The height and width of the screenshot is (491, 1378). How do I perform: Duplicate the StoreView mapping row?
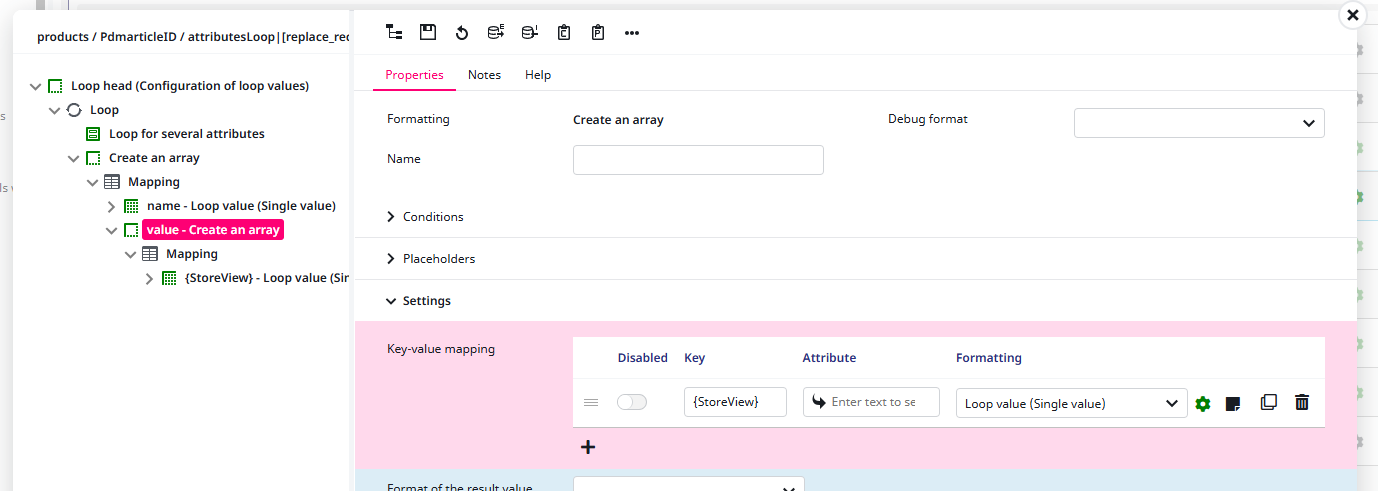(x=1269, y=403)
